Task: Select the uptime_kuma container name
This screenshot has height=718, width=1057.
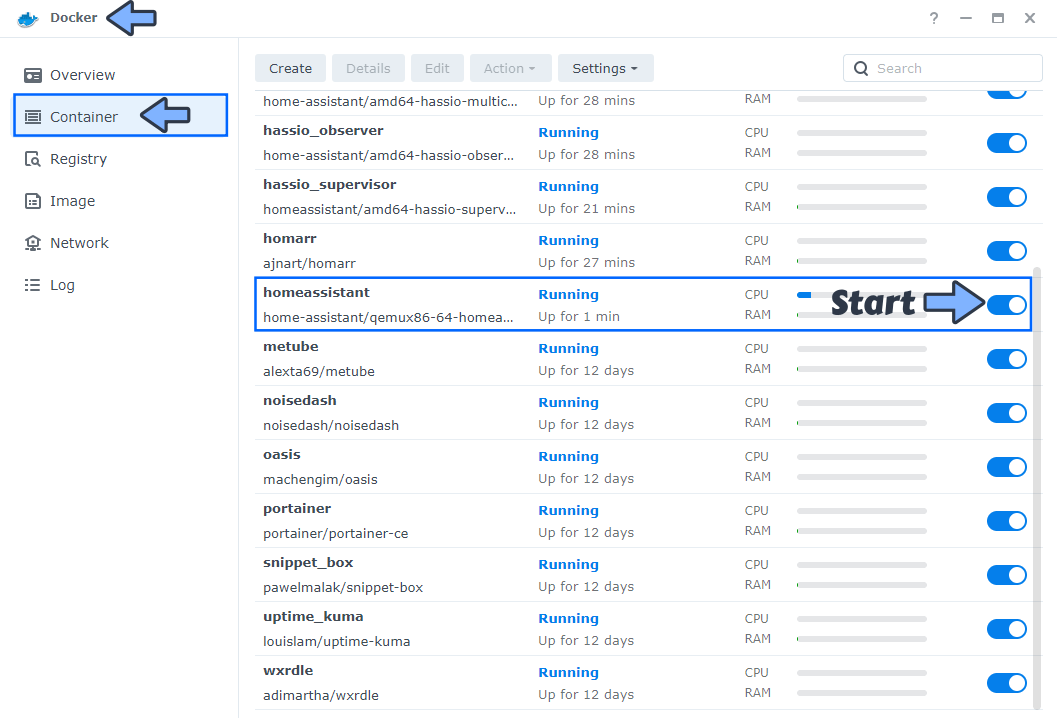Action: pyautogui.click(x=313, y=616)
